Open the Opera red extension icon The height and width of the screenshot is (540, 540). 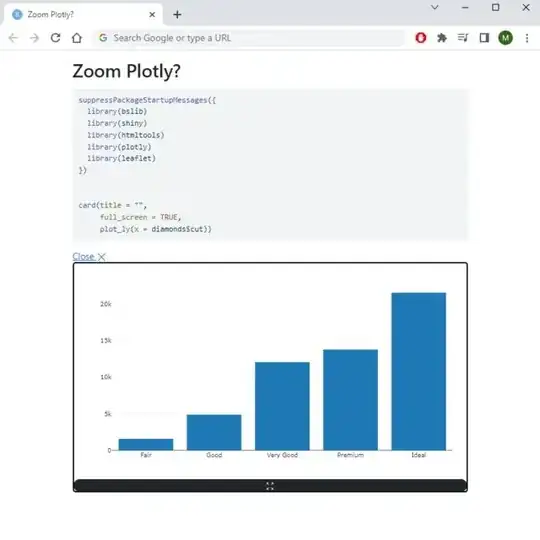pos(421,38)
